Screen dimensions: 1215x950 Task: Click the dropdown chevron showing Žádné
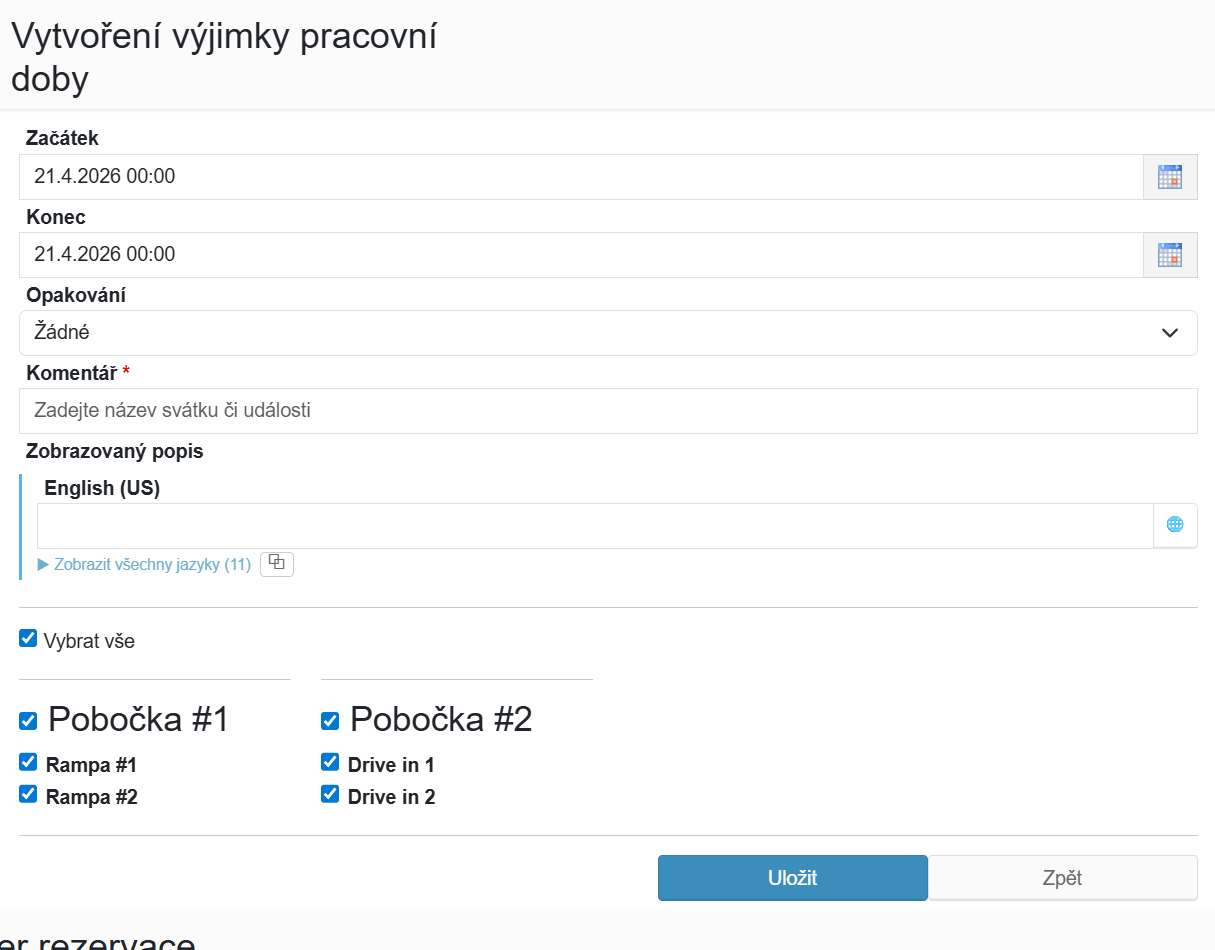1170,333
